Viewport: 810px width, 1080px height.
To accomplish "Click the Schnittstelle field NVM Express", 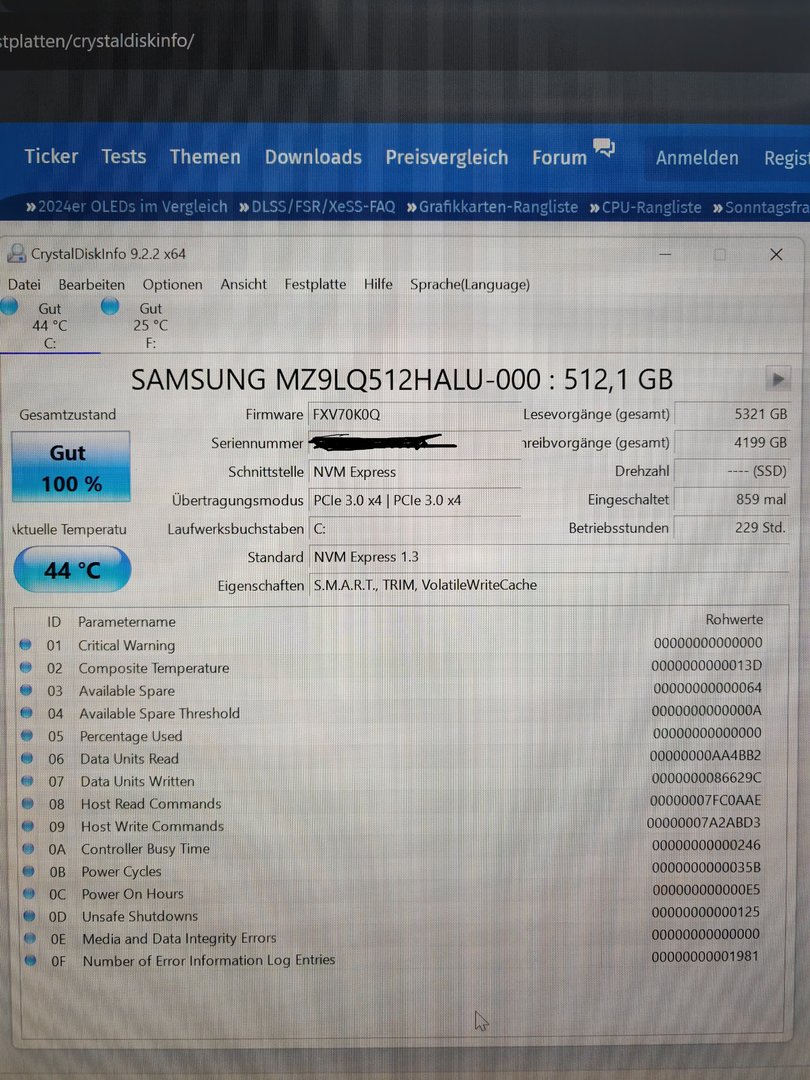I will (x=415, y=472).
